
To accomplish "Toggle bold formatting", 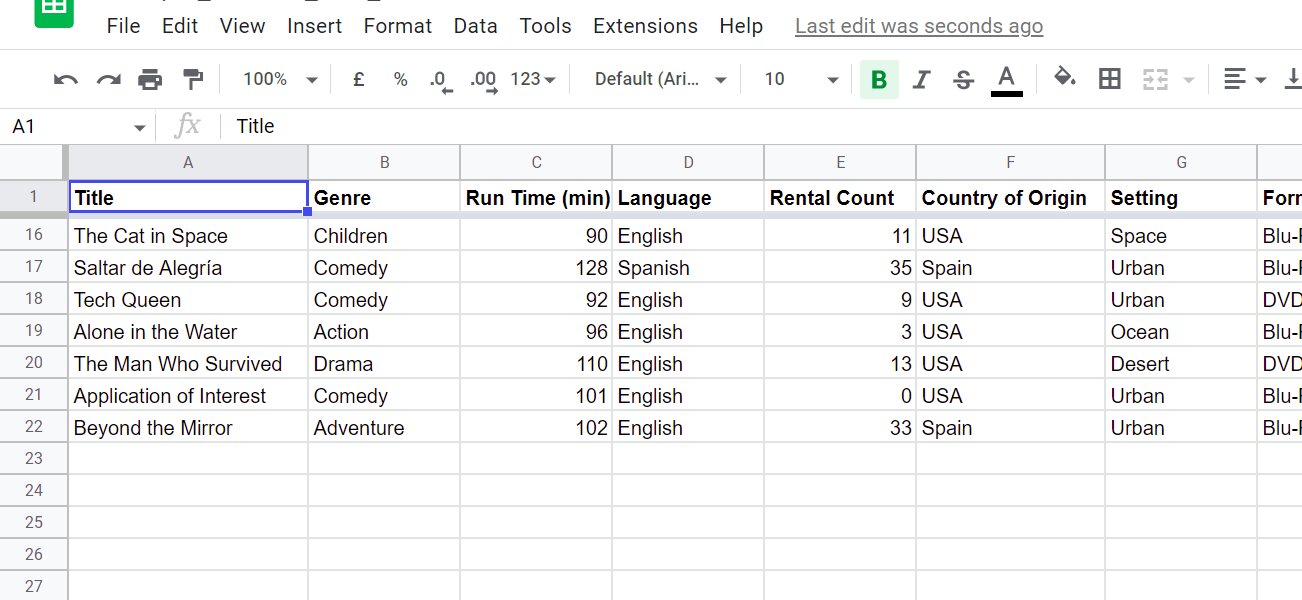I will pos(878,78).
